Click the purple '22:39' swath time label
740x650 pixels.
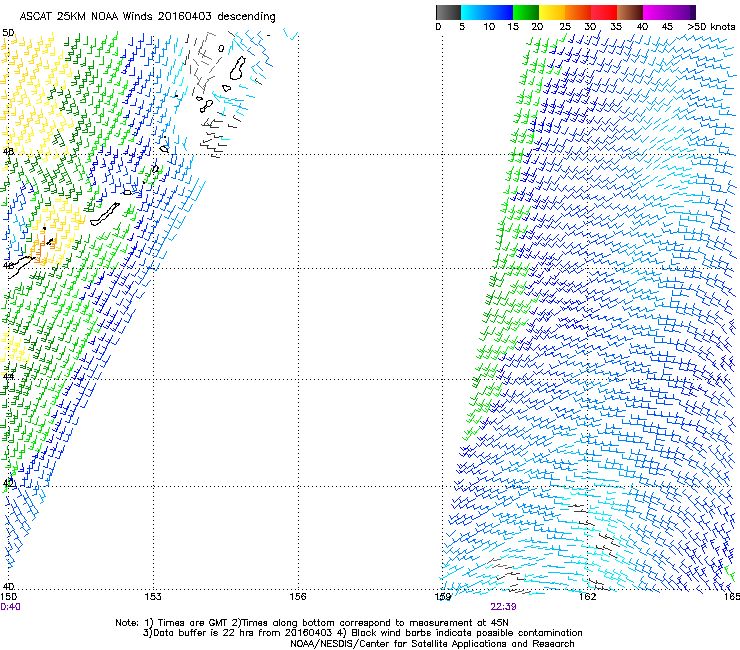(504, 607)
